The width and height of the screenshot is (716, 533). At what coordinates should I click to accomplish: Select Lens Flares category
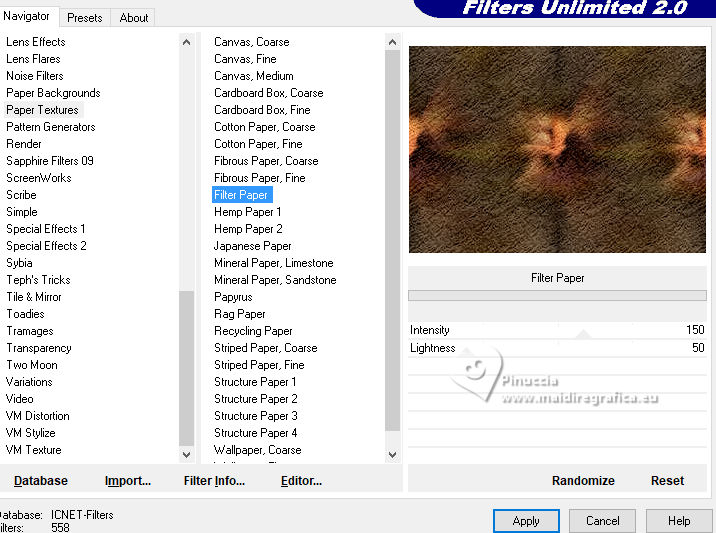(x=33, y=59)
